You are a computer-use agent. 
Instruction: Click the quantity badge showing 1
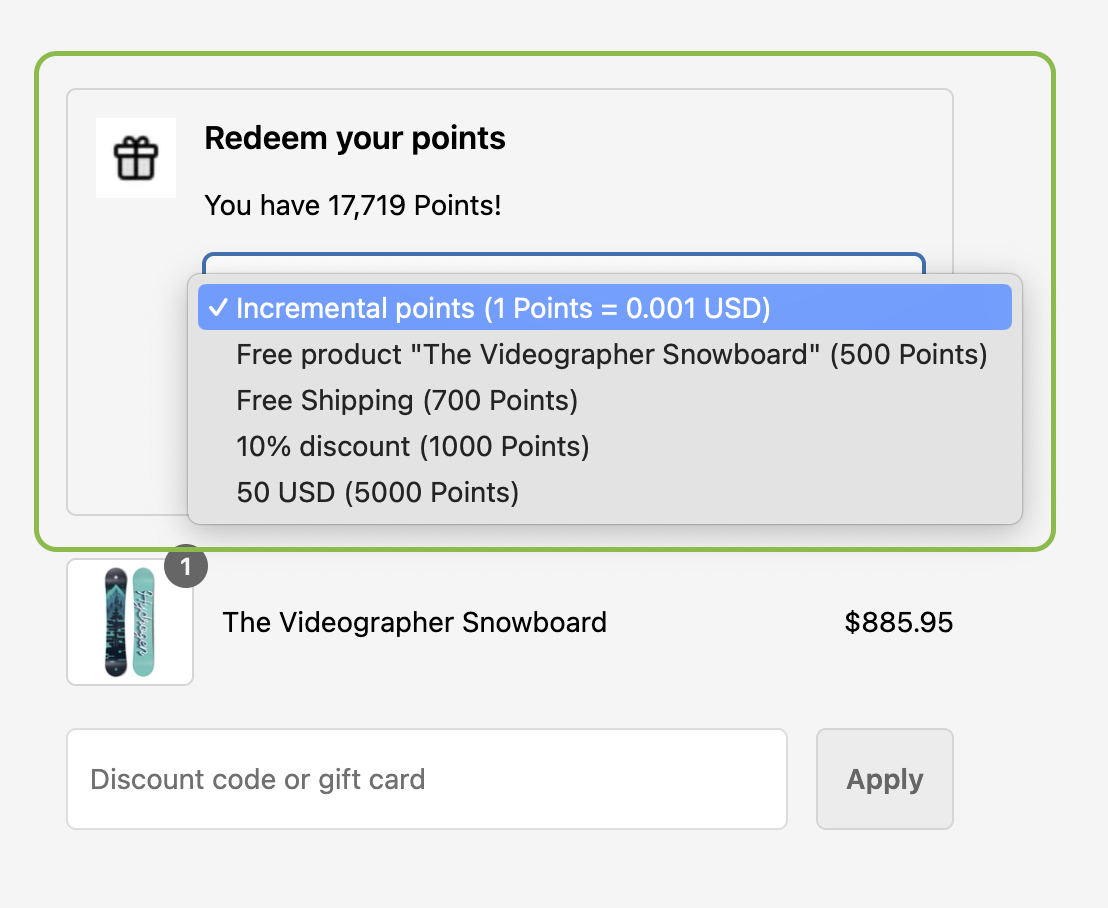coord(186,566)
